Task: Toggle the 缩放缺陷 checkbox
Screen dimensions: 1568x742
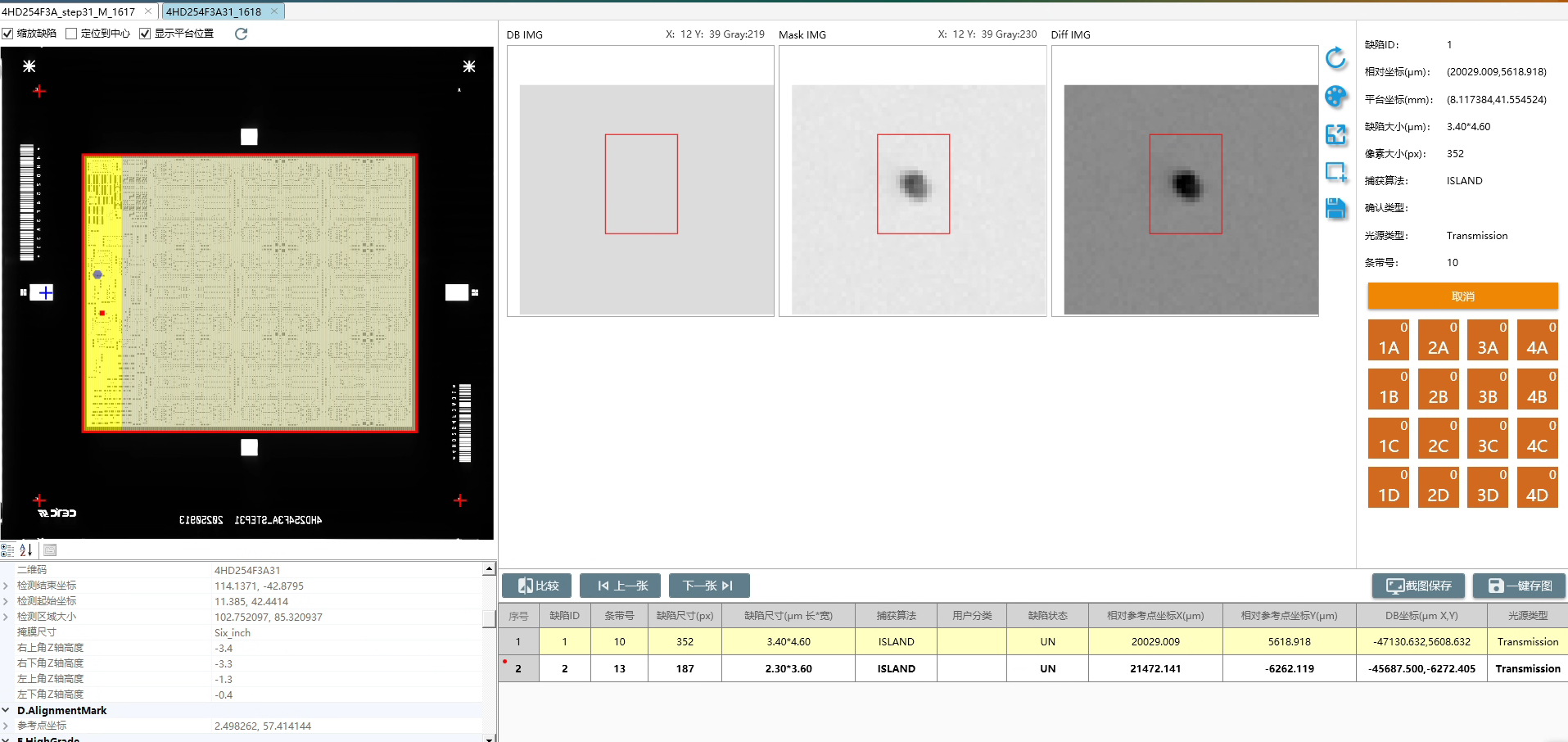Action: (8, 34)
